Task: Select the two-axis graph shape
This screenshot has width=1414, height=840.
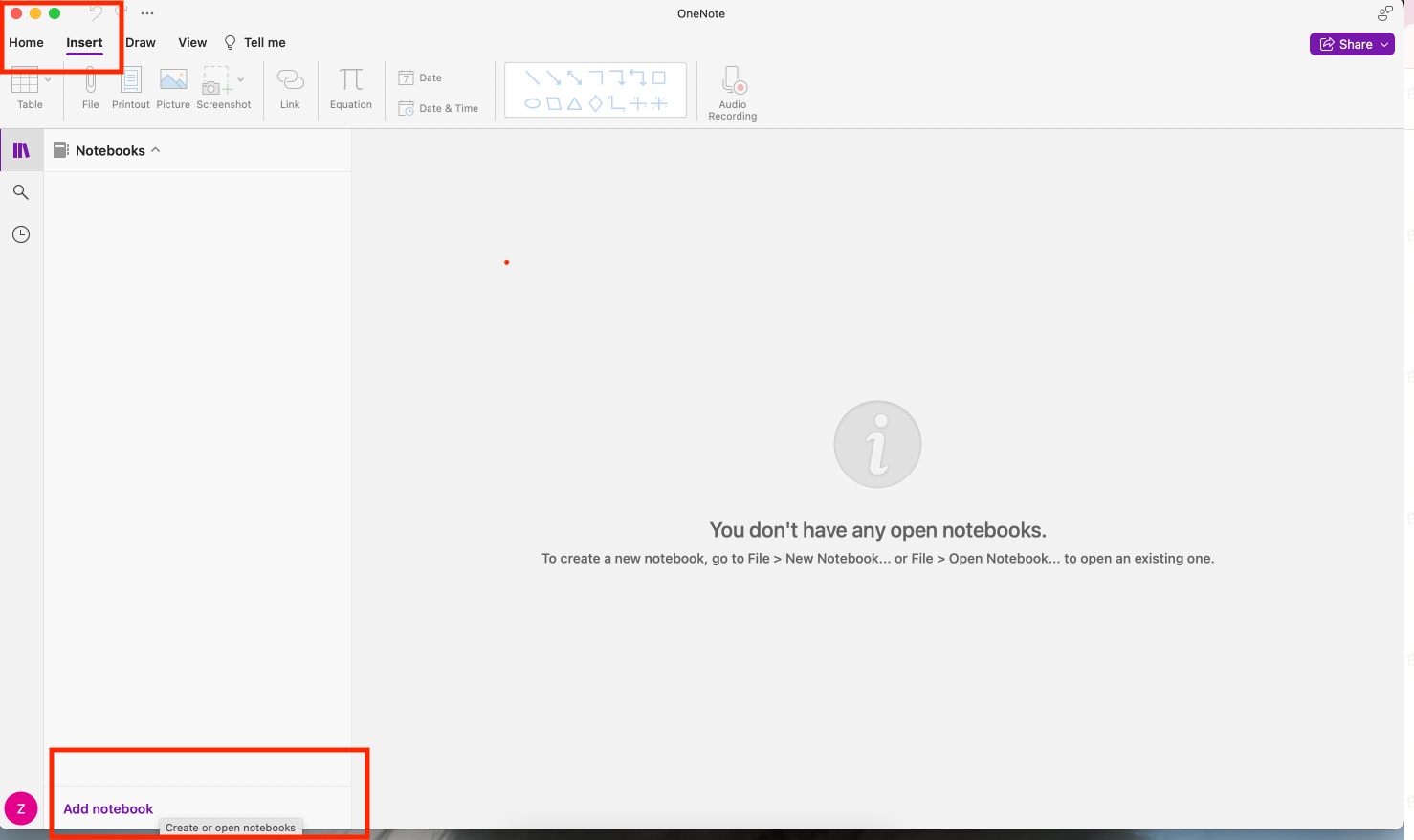Action: point(617,103)
